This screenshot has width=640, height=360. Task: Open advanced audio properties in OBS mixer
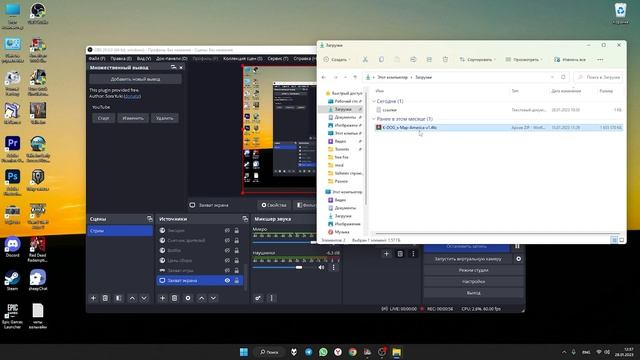pyautogui.click(x=258, y=298)
